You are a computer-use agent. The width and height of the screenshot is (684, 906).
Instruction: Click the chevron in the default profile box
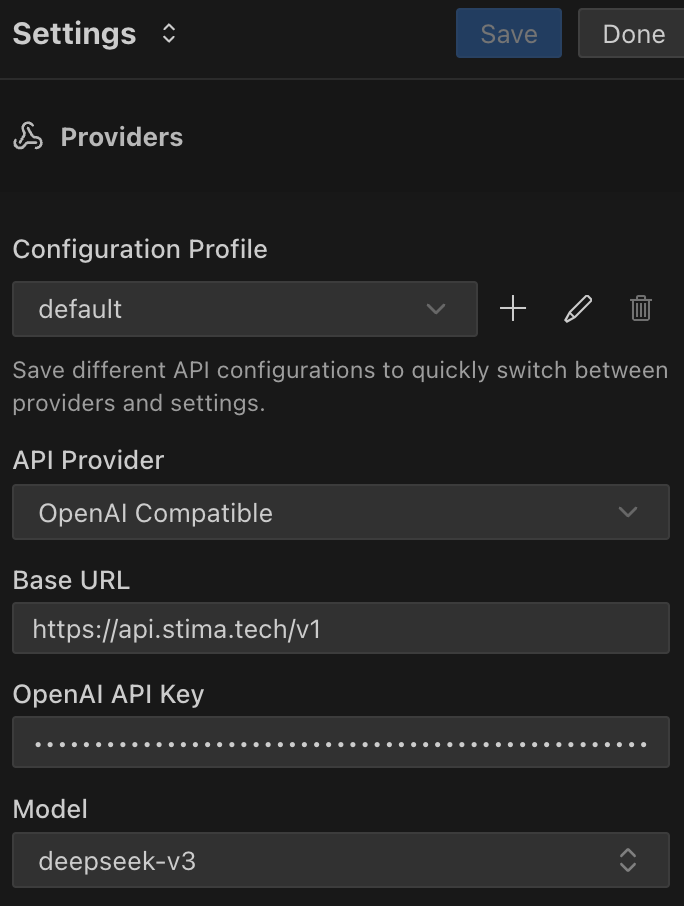[436, 309]
